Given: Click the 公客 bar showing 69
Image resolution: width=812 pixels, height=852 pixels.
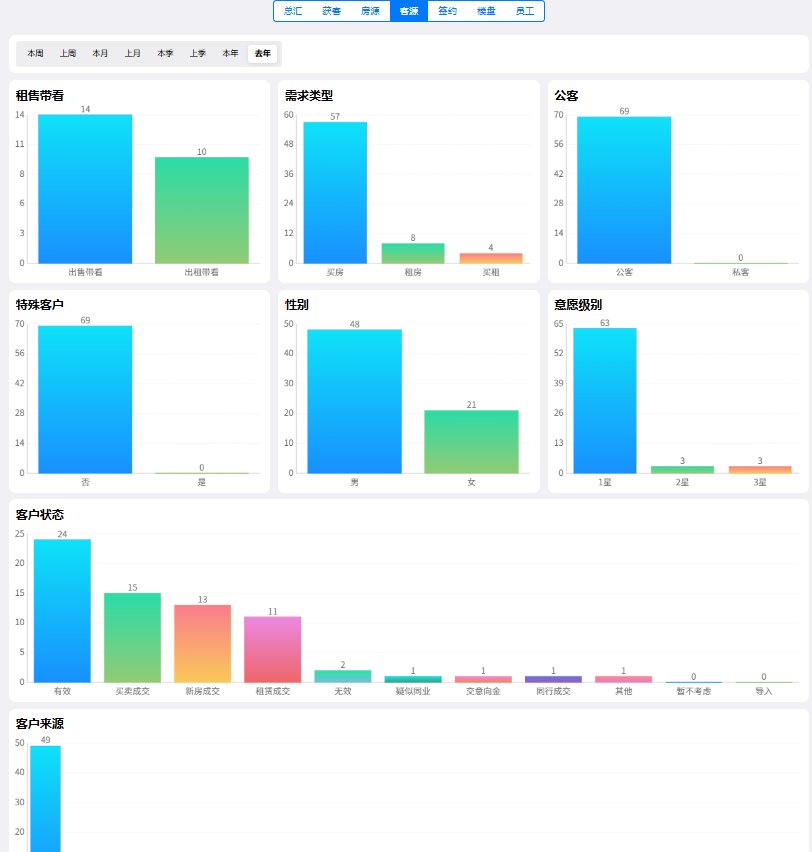Looking at the screenshot, I should tap(624, 190).
